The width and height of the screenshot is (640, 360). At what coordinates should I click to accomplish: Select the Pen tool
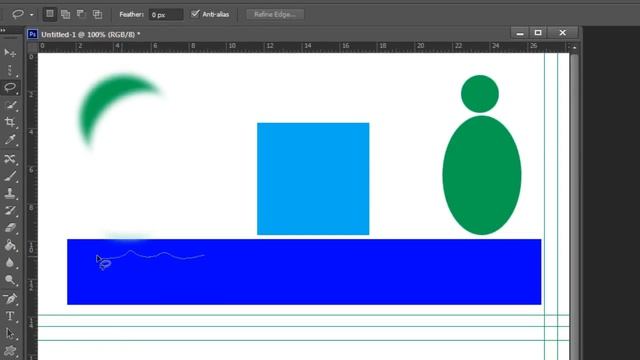pos(10,299)
